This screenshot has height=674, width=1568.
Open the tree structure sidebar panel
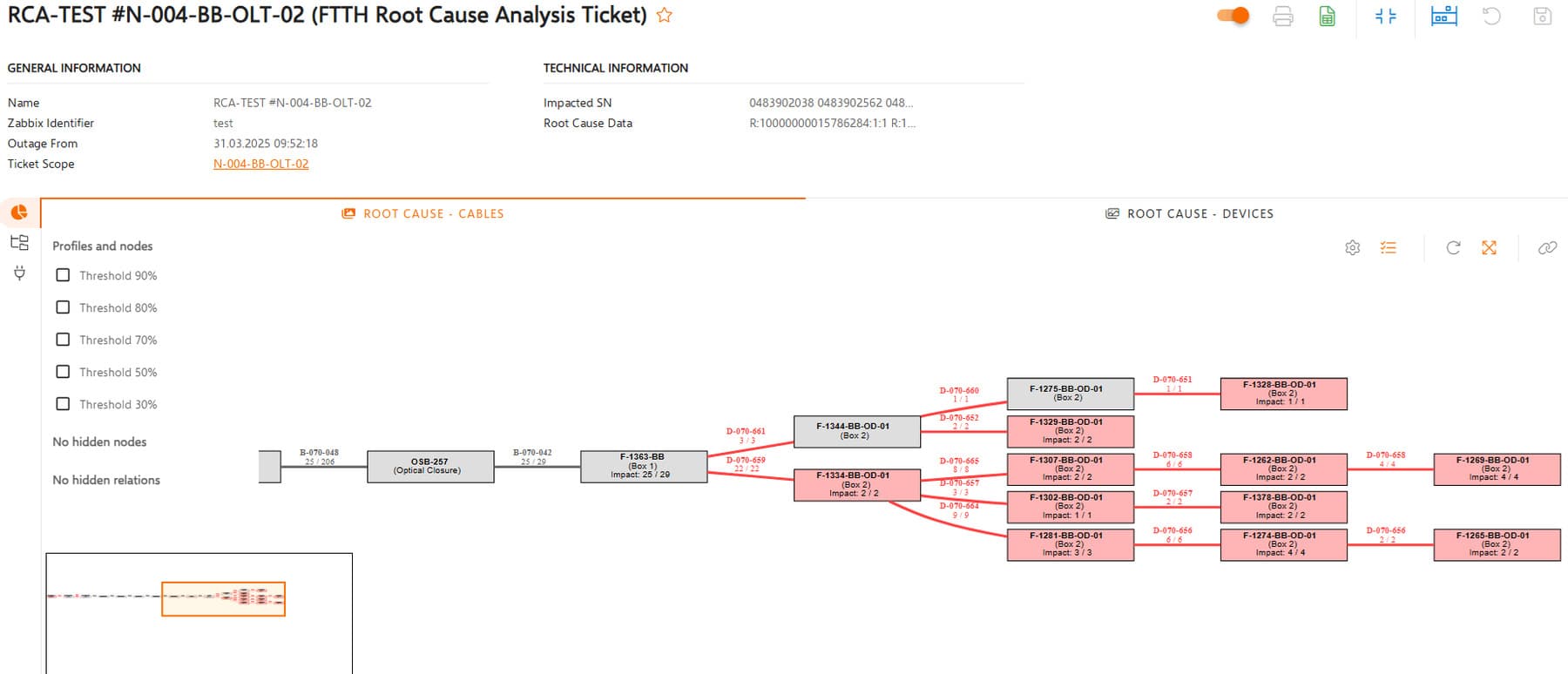pyautogui.click(x=19, y=243)
